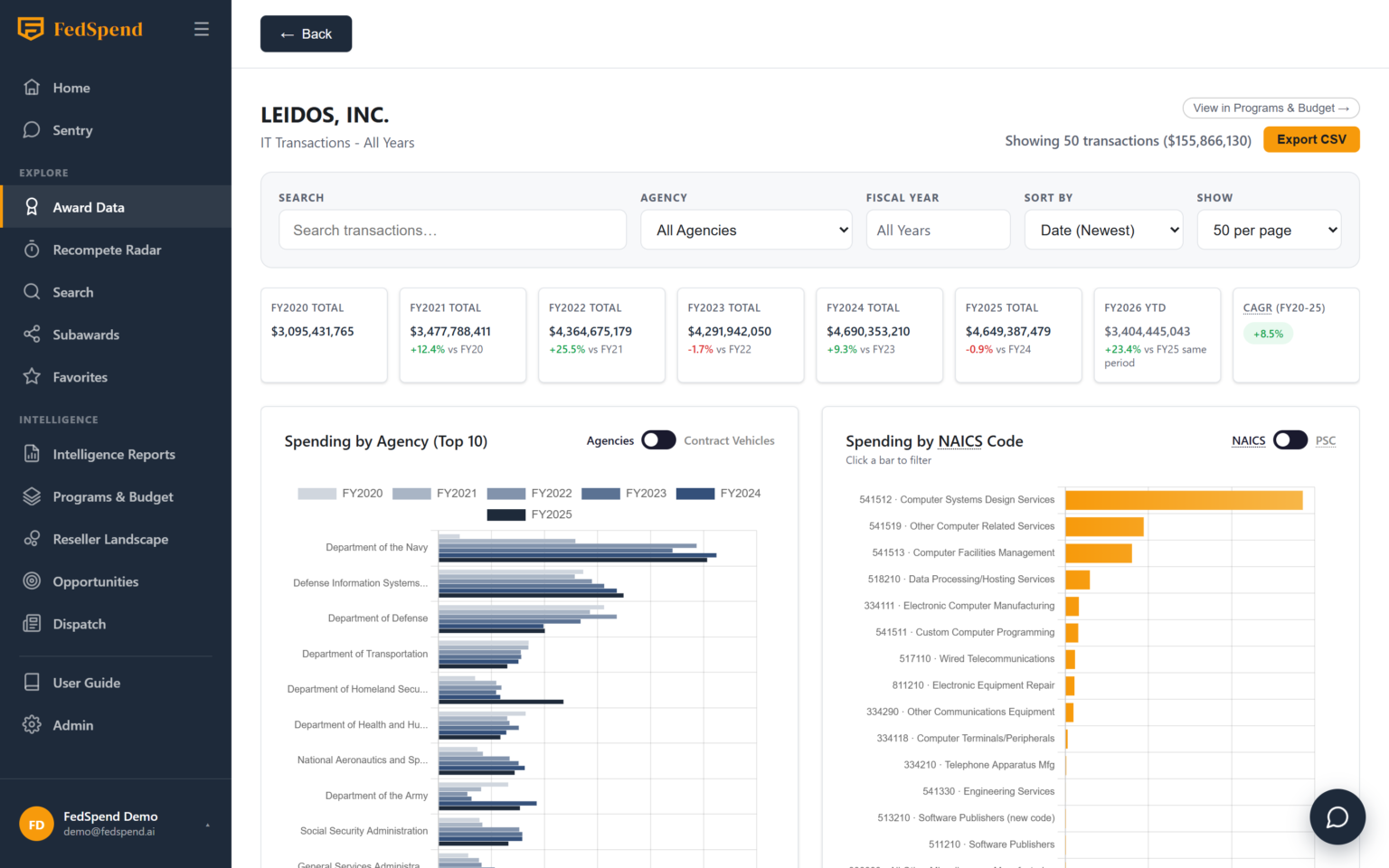Image resolution: width=1389 pixels, height=868 pixels.
Task: Click the Favorites star icon
Action: 32,377
